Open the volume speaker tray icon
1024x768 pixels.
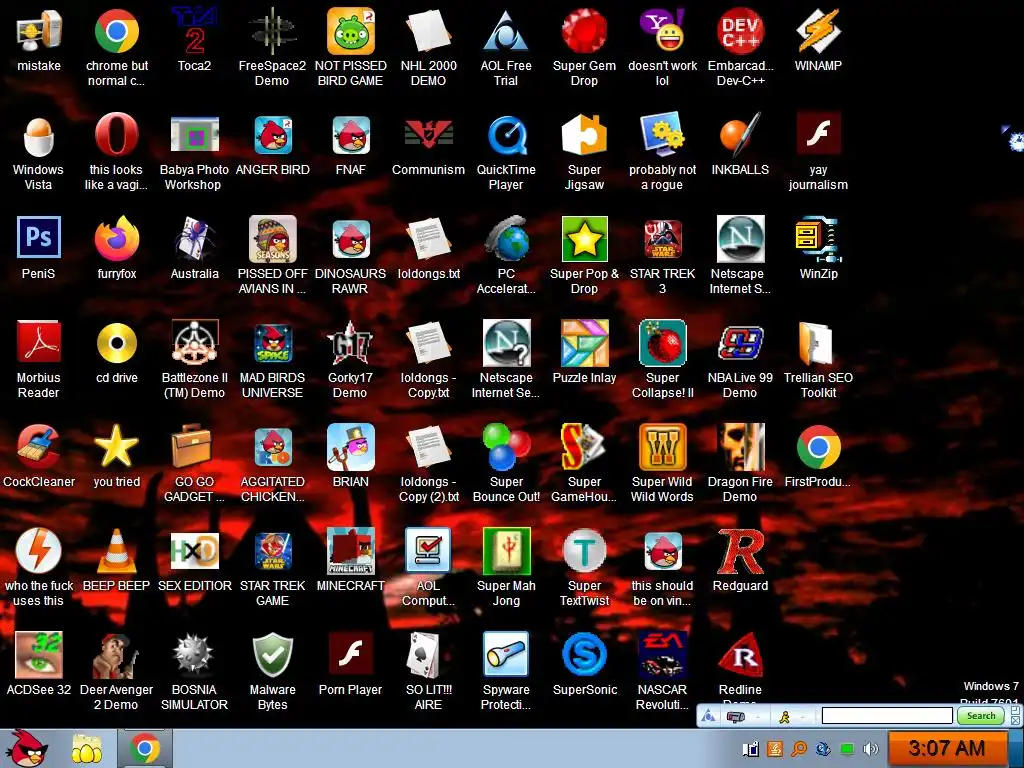[x=870, y=749]
